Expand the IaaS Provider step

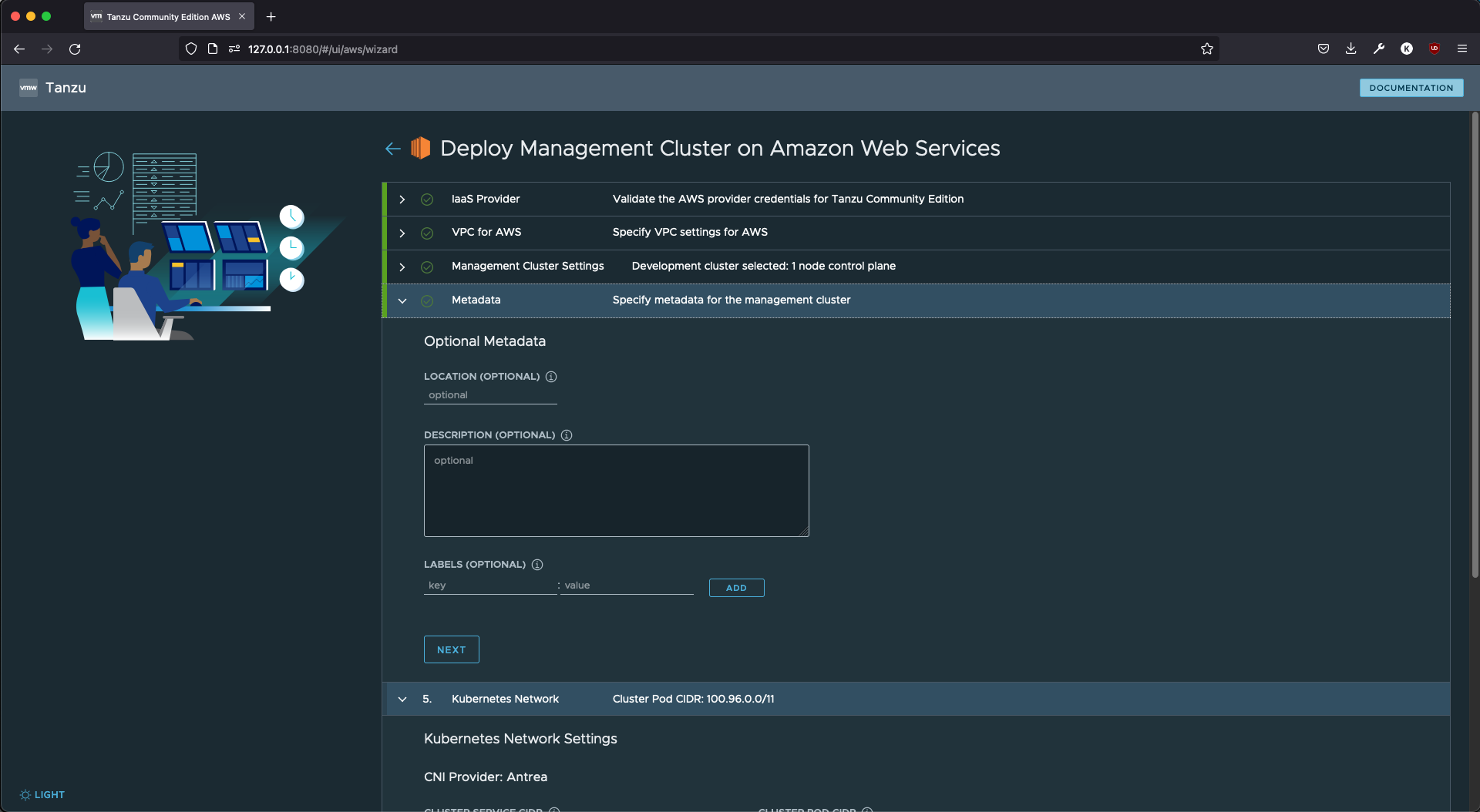click(x=402, y=200)
